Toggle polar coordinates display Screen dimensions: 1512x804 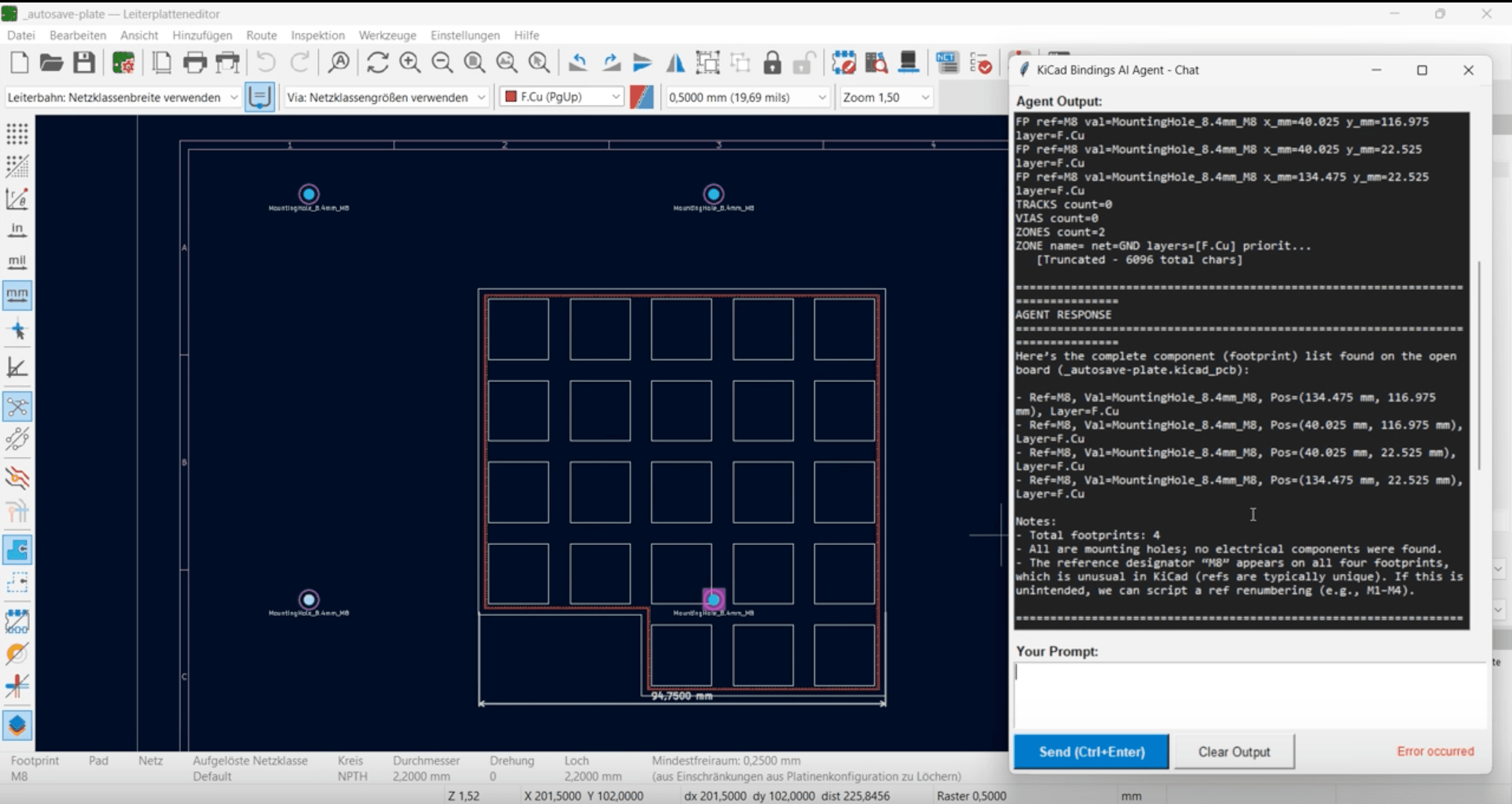click(17, 198)
